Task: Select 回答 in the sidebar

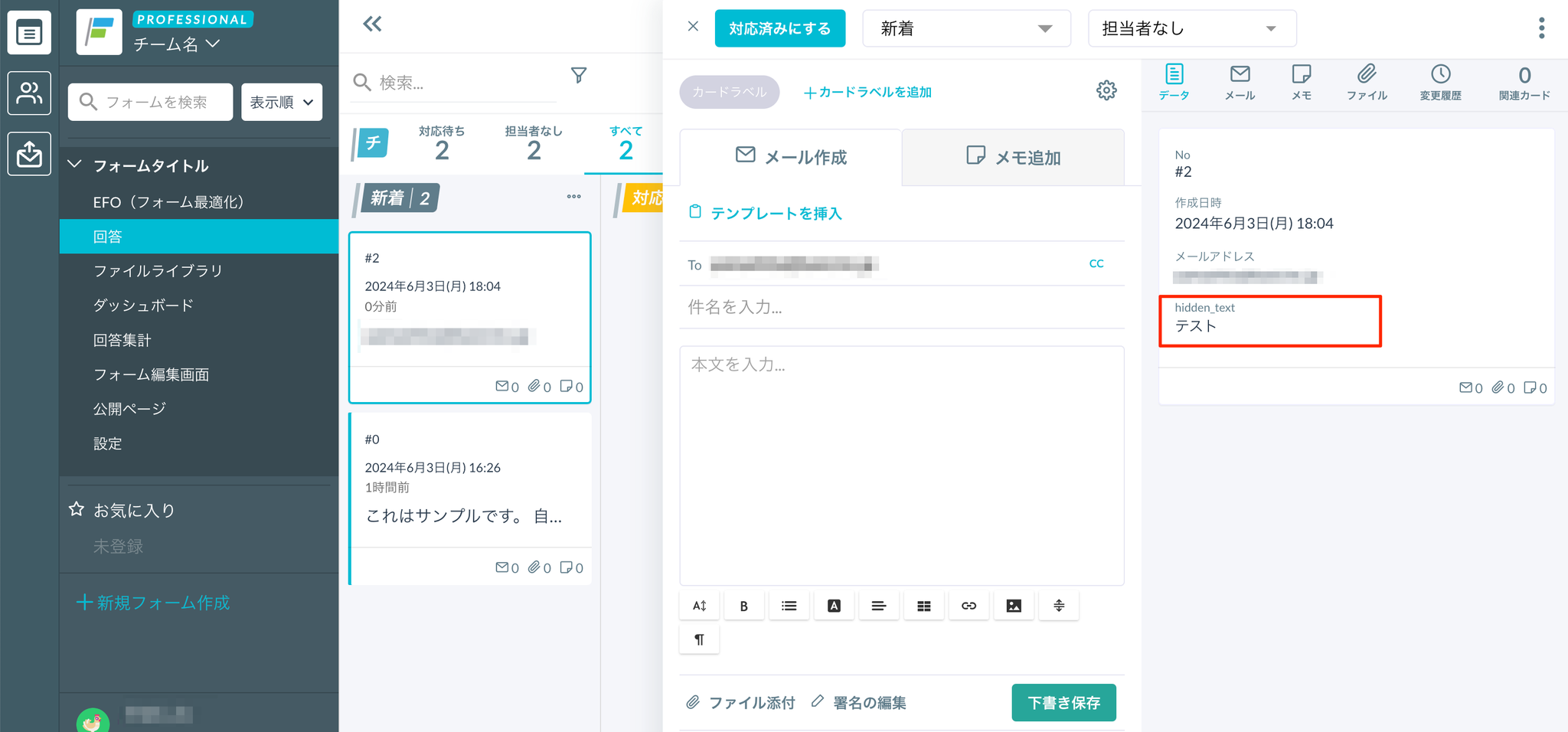Action: coord(198,237)
